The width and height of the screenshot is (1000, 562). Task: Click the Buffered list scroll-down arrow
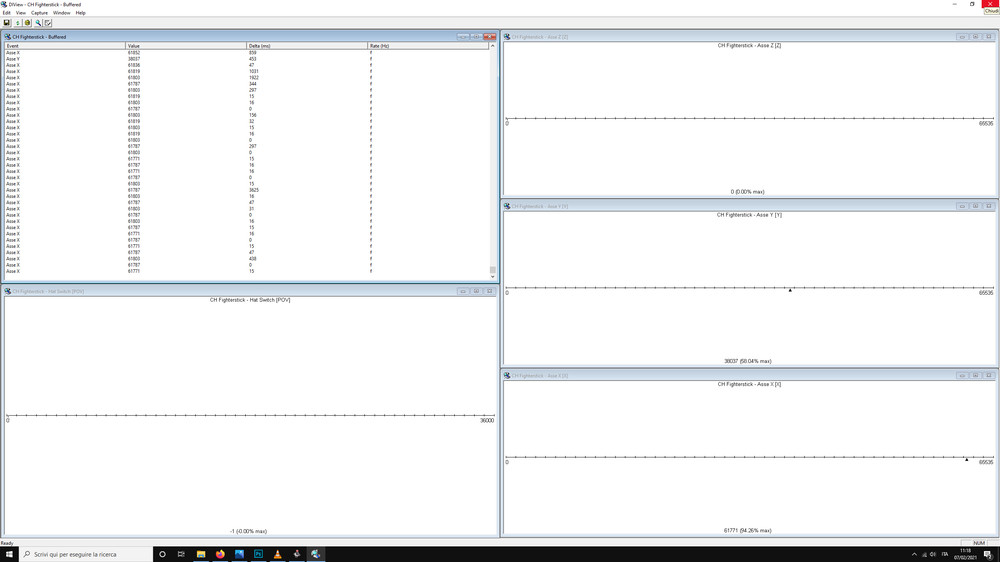pyautogui.click(x=492, y=277)
